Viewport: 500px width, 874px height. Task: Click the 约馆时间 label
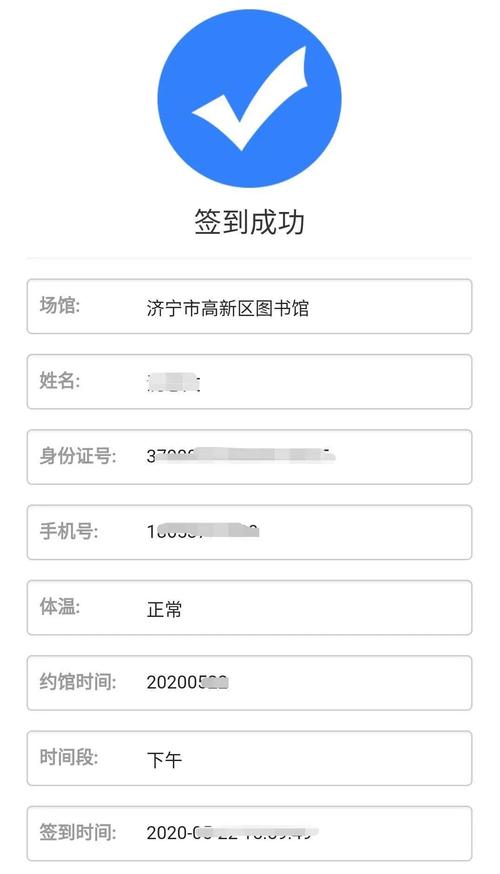(x=77, y=682)
